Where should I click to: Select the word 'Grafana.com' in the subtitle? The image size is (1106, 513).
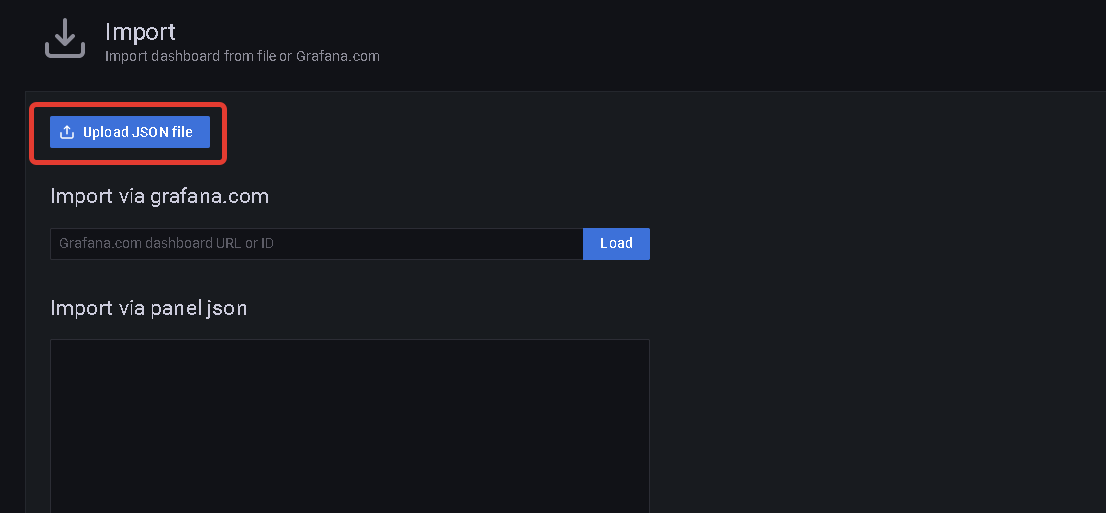tap(338, 56)
